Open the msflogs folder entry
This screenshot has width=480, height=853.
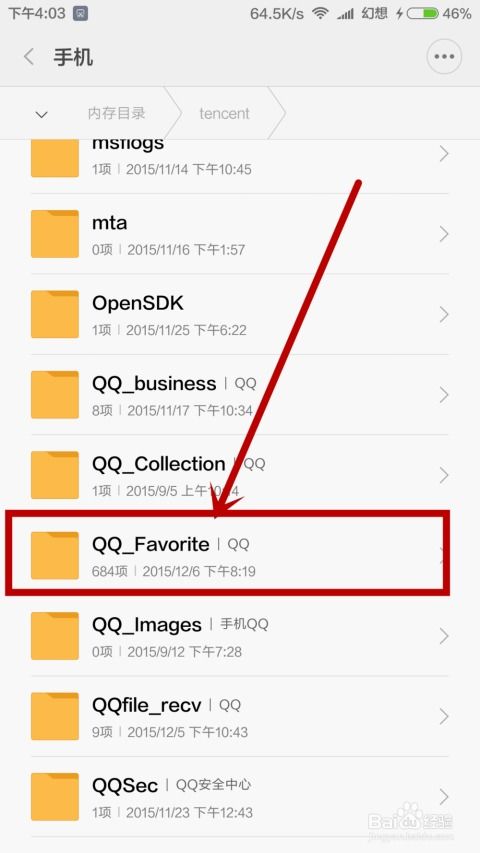pos(240,158)
